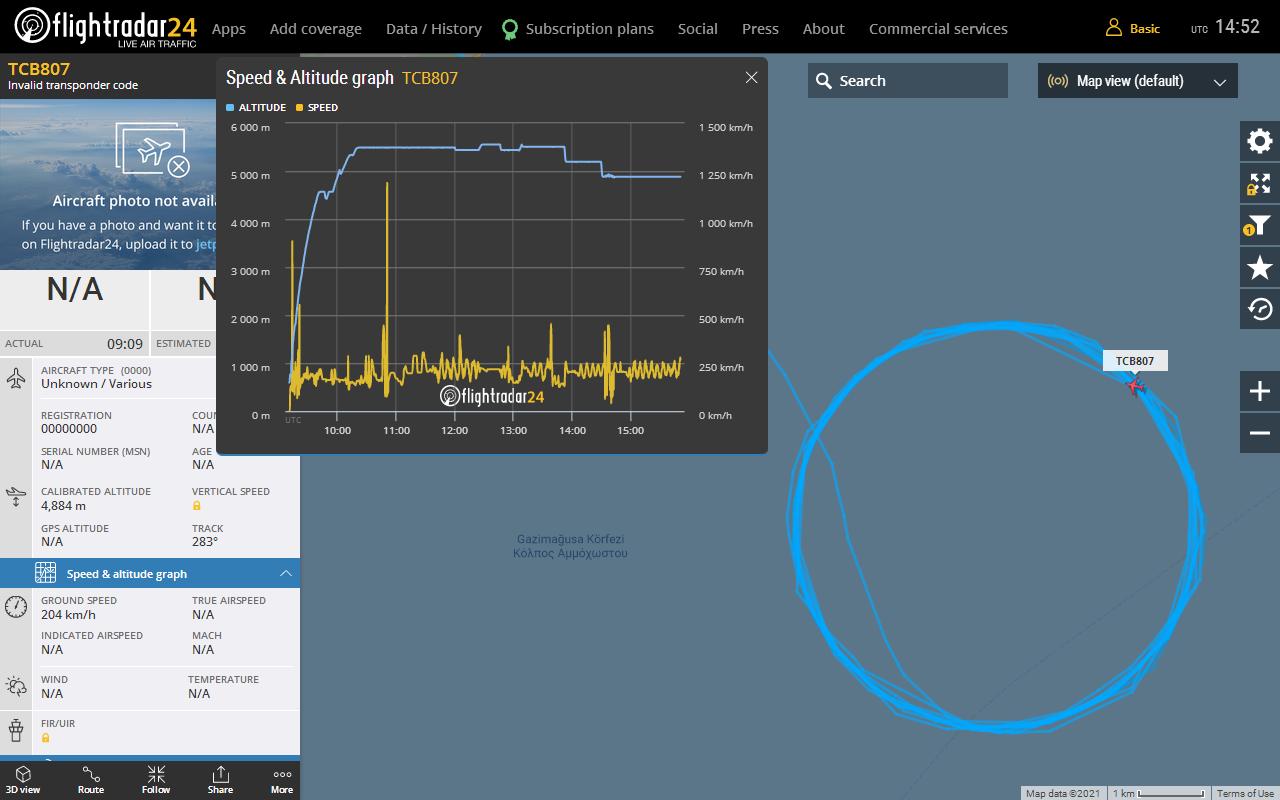Open the Data / History menu
The width and height of the screenshot is (1280, 800).
coord(433,29)
